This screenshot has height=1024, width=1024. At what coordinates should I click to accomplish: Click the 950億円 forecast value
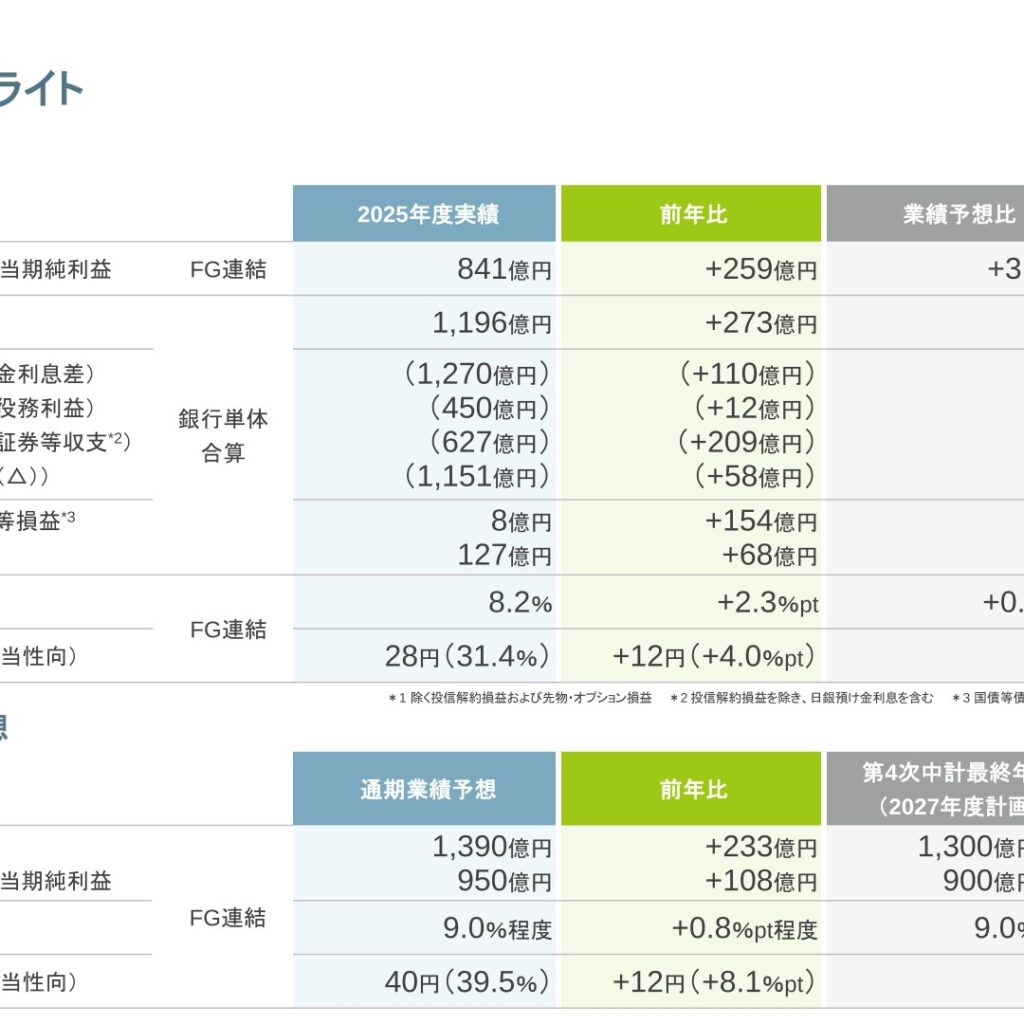tap(504, 881)
